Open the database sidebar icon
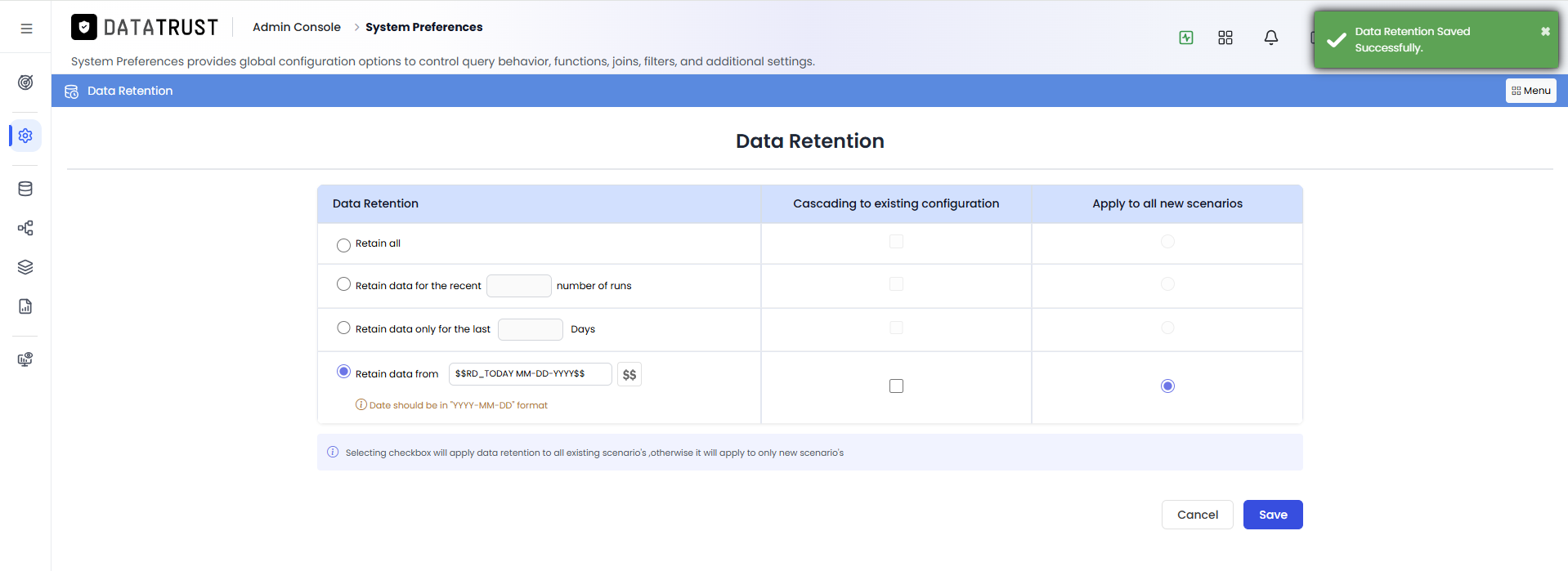 click(x=25, y=189)
